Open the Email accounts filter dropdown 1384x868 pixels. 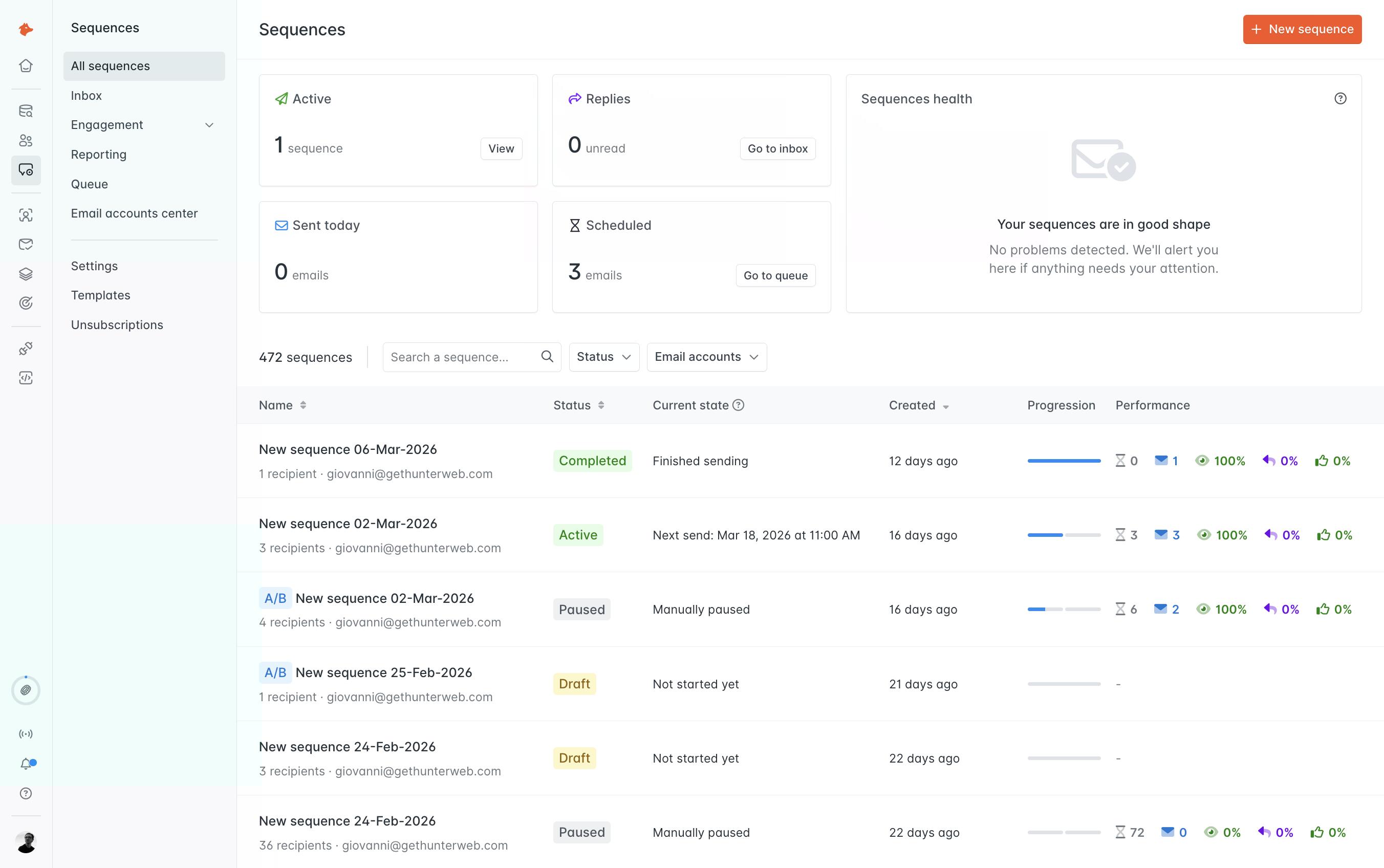point(706,357)
